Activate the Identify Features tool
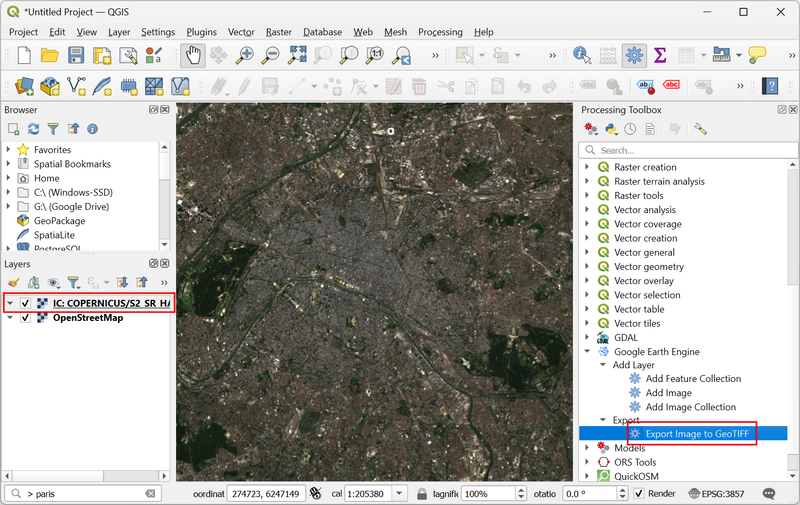The width and height of the screenshot is (800, 505). [x=581, y=56]
